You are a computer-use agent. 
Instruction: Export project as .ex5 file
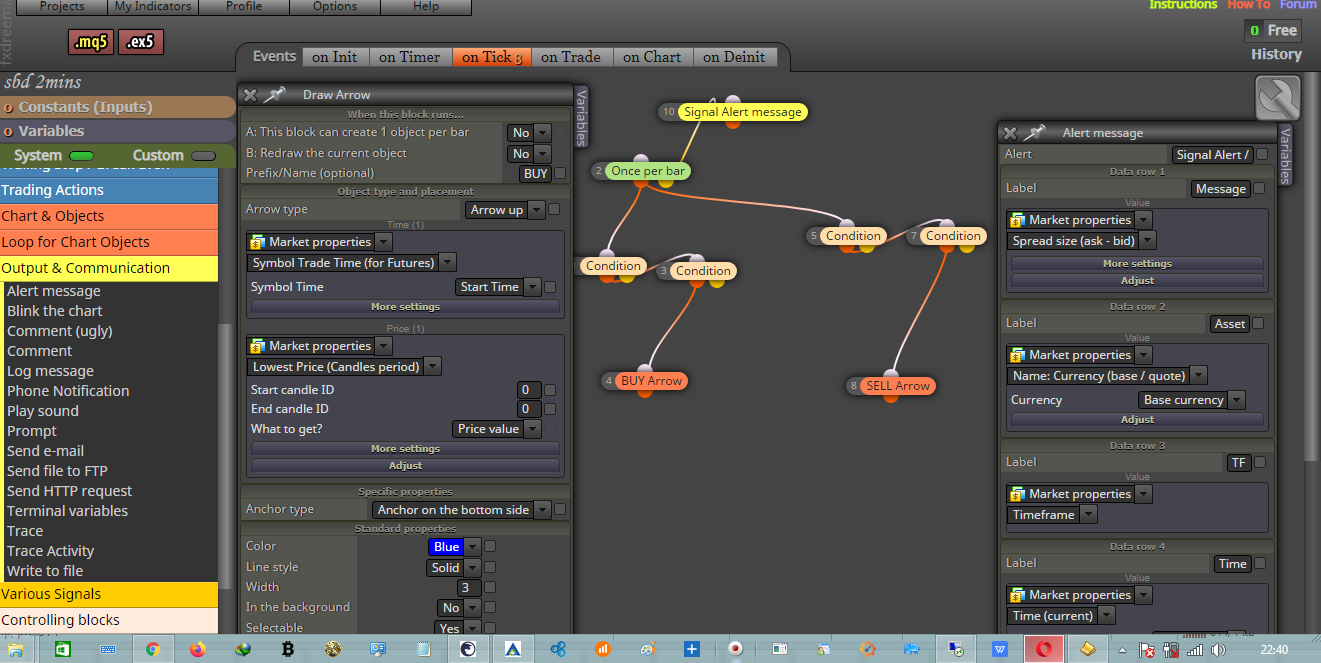141,42
